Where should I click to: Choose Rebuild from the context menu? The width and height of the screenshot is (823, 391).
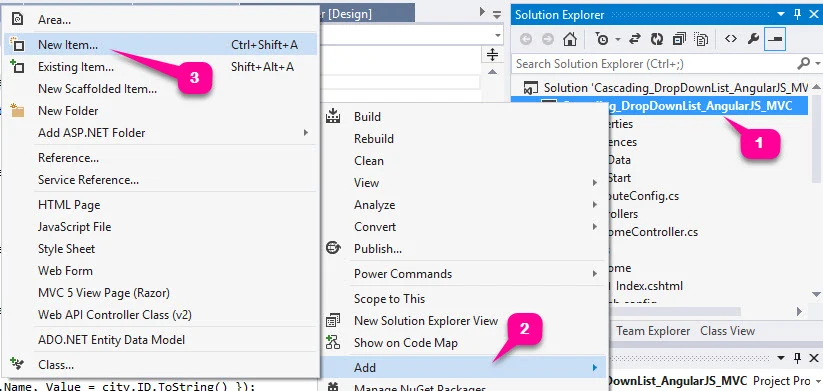click(465, 139)
